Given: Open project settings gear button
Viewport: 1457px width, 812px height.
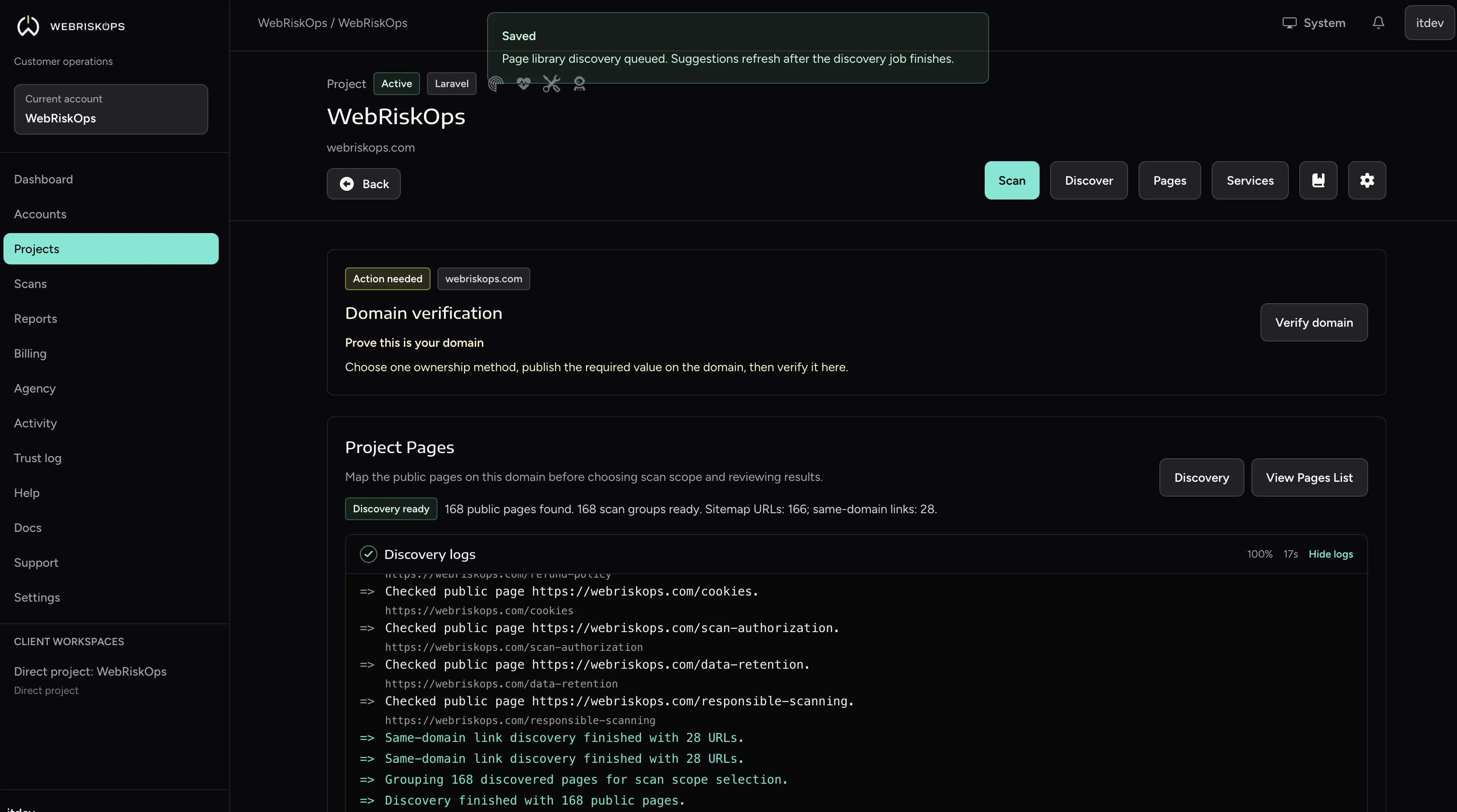Looking at the screenshot, I should [1366, 180].
